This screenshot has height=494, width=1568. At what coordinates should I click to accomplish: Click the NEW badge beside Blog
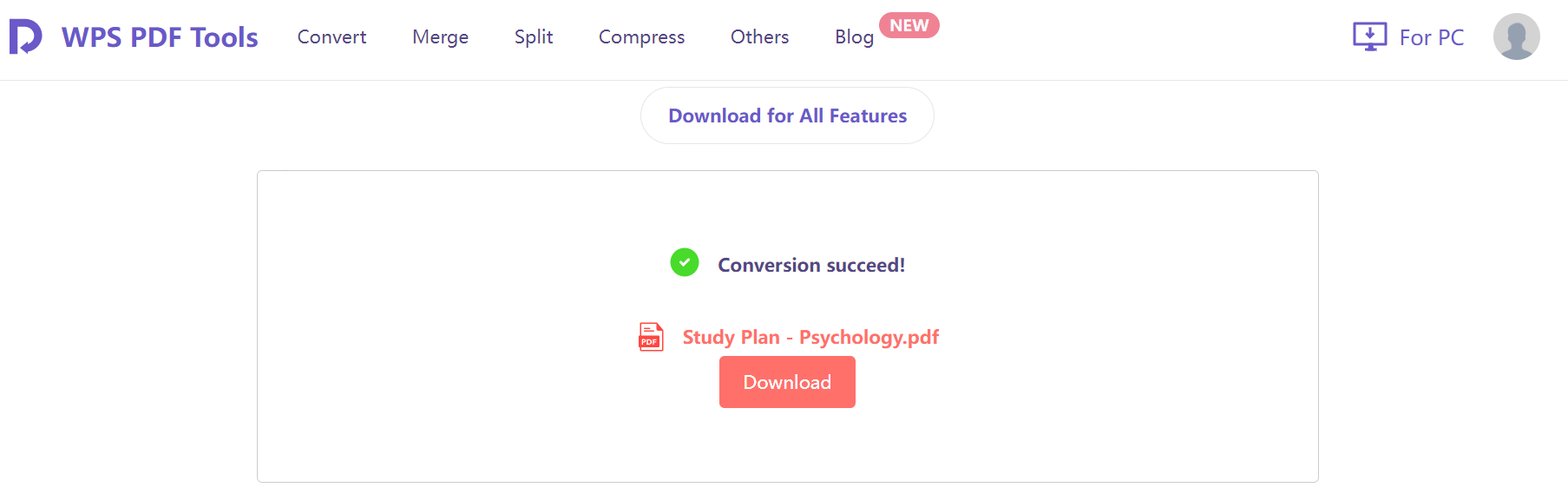coord(909,25)
